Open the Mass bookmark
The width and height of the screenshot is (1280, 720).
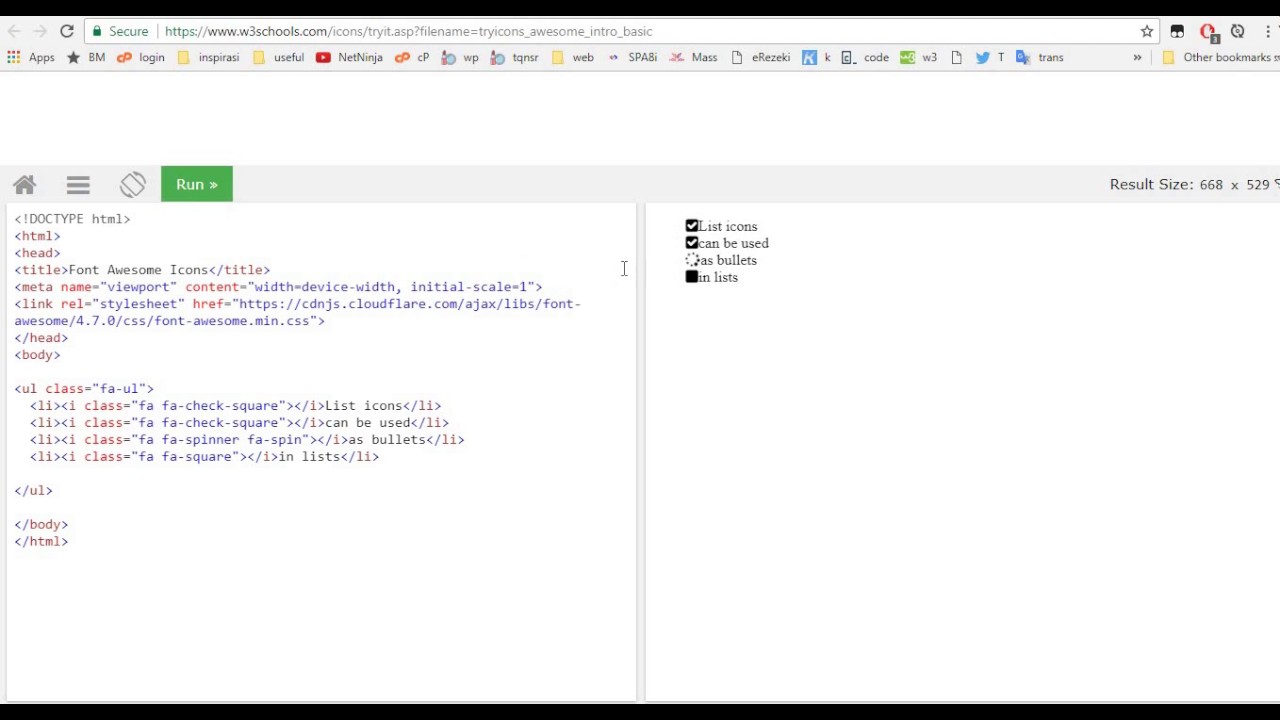(x=693, y=58)
